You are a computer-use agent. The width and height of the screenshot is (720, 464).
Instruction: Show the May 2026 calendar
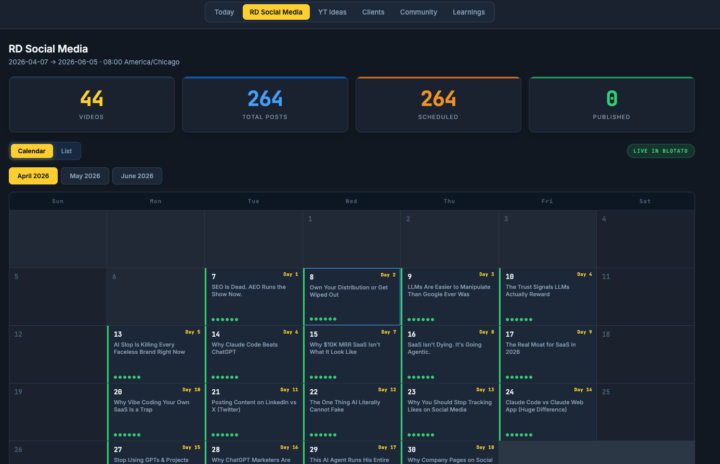click(x=85, y=176)
